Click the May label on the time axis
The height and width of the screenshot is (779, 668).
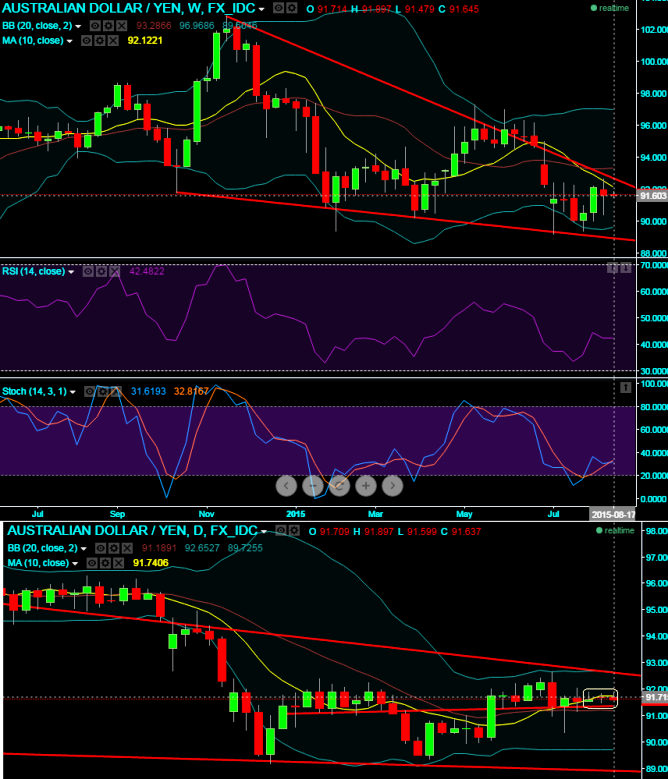pos(464,514)
